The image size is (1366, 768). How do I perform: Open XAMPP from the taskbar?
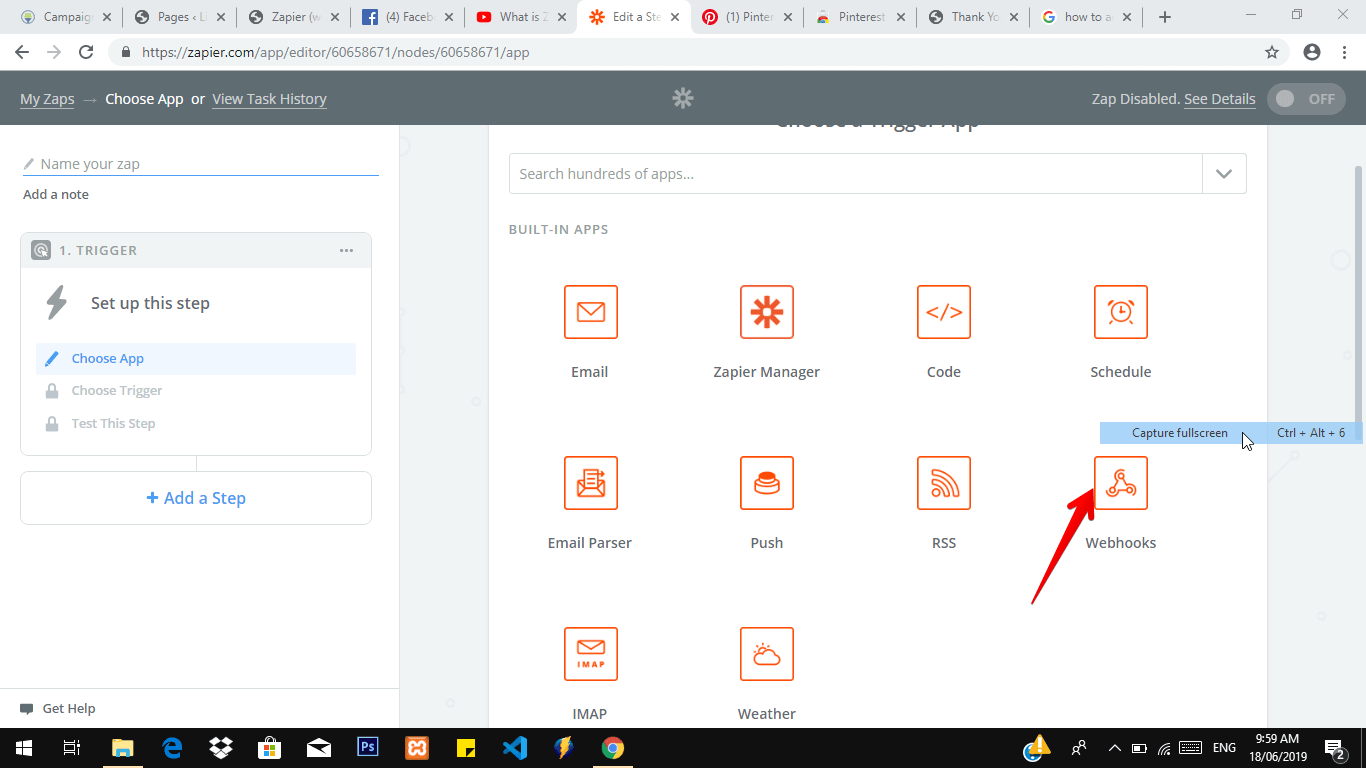[417, 748]
